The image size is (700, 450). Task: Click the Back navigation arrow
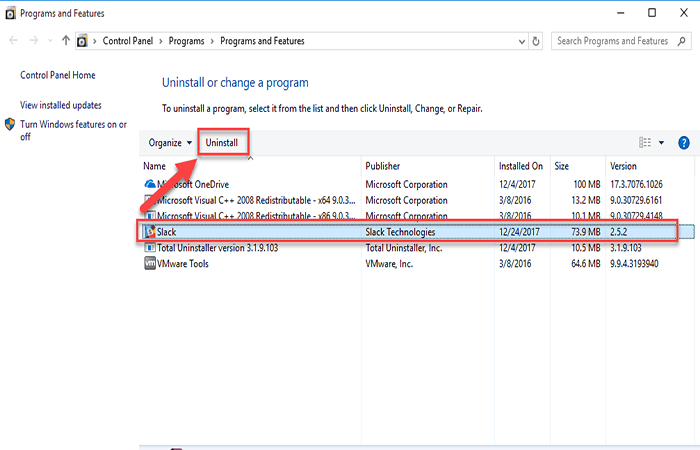click(13, 41)
